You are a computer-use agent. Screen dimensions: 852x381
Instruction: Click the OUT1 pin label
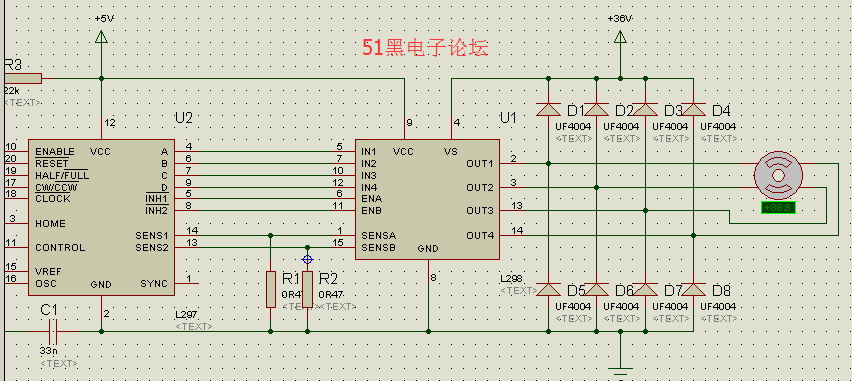pyautogui.click(x=479, y=164)
